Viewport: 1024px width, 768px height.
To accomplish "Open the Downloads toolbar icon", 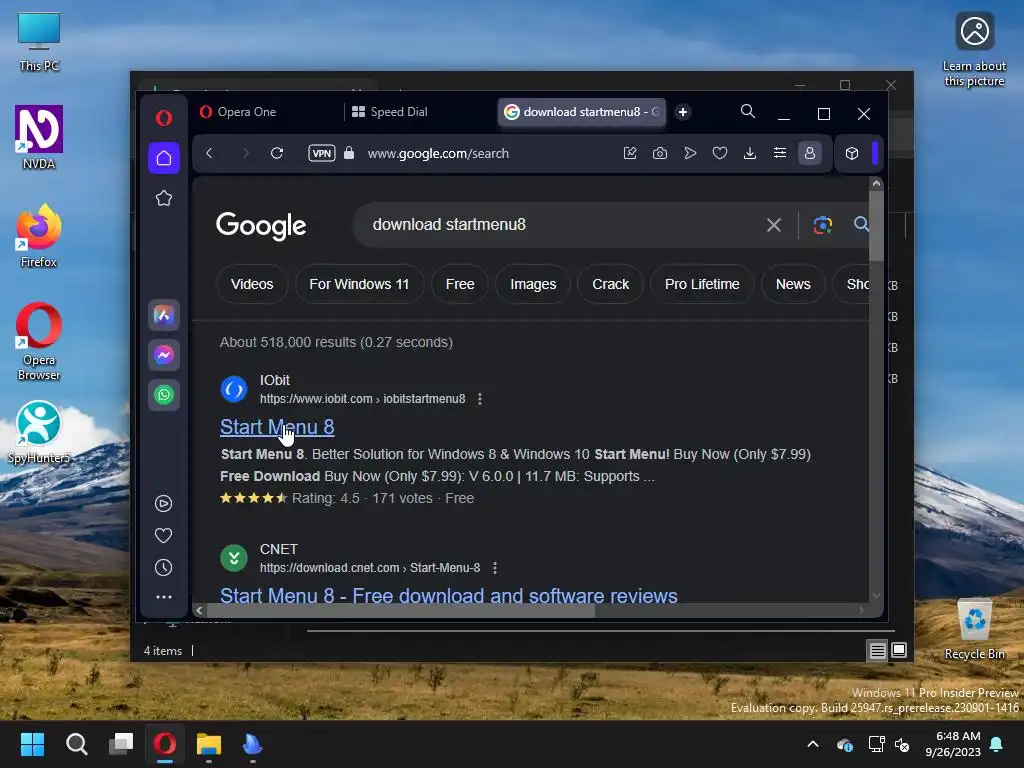I will click(750, 153).
